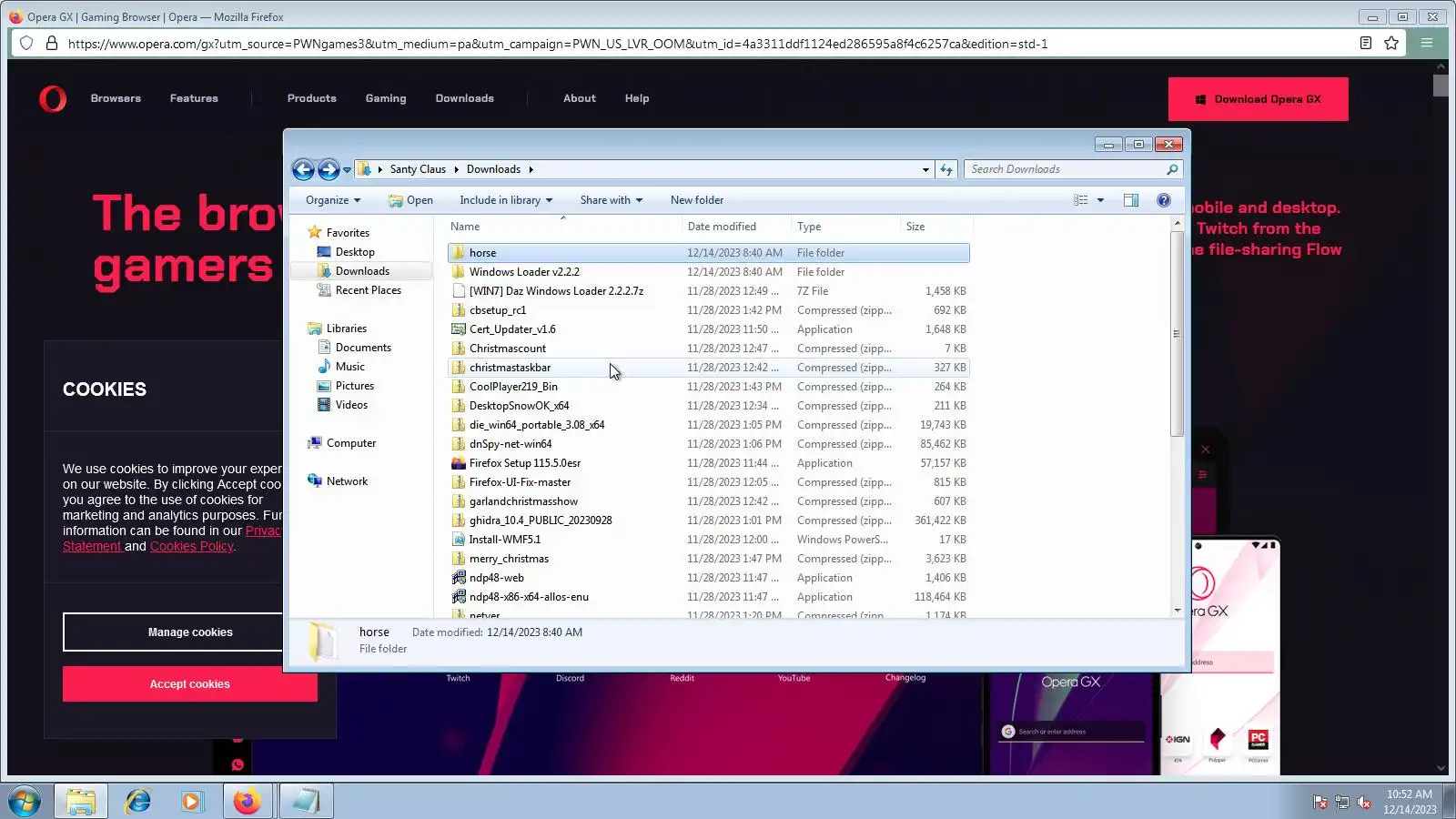Viewport: 1456px width, 819px height.
Task: Open Documents library in sidebar
Action: pyautogui.click(x=363, y=348)
